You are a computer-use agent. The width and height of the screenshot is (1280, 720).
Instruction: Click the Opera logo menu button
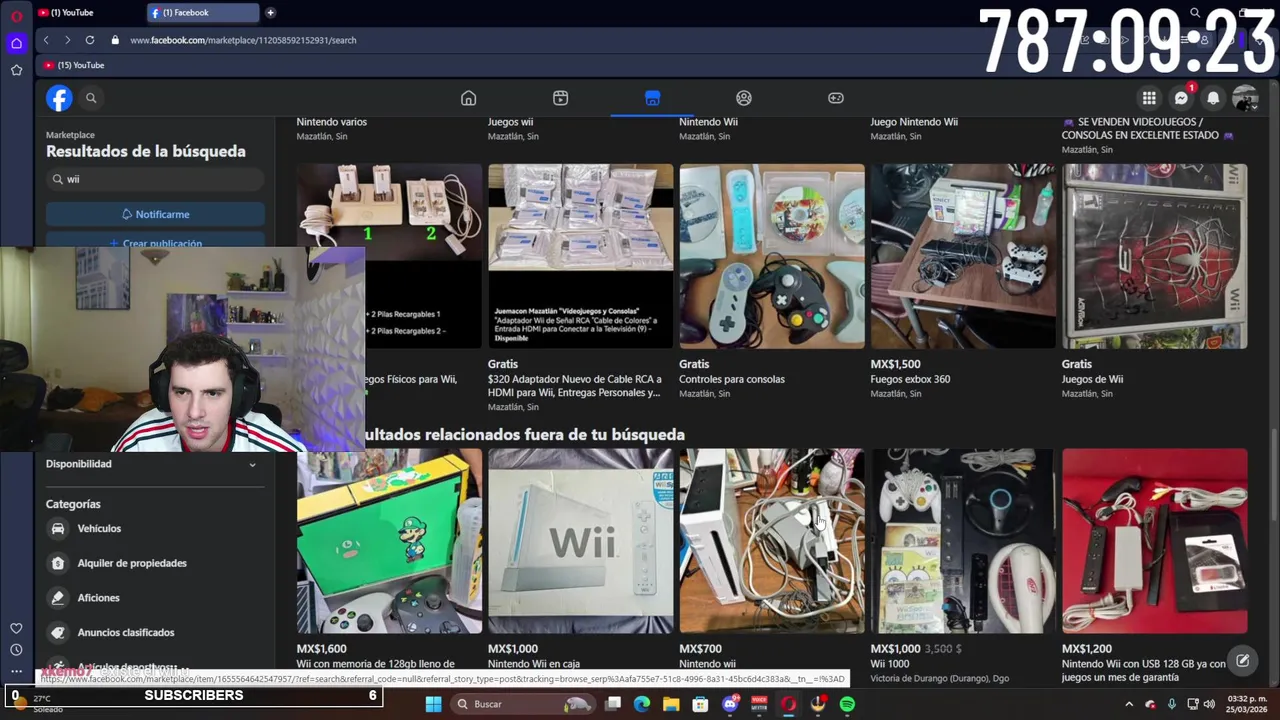click(x=16, y=16)
